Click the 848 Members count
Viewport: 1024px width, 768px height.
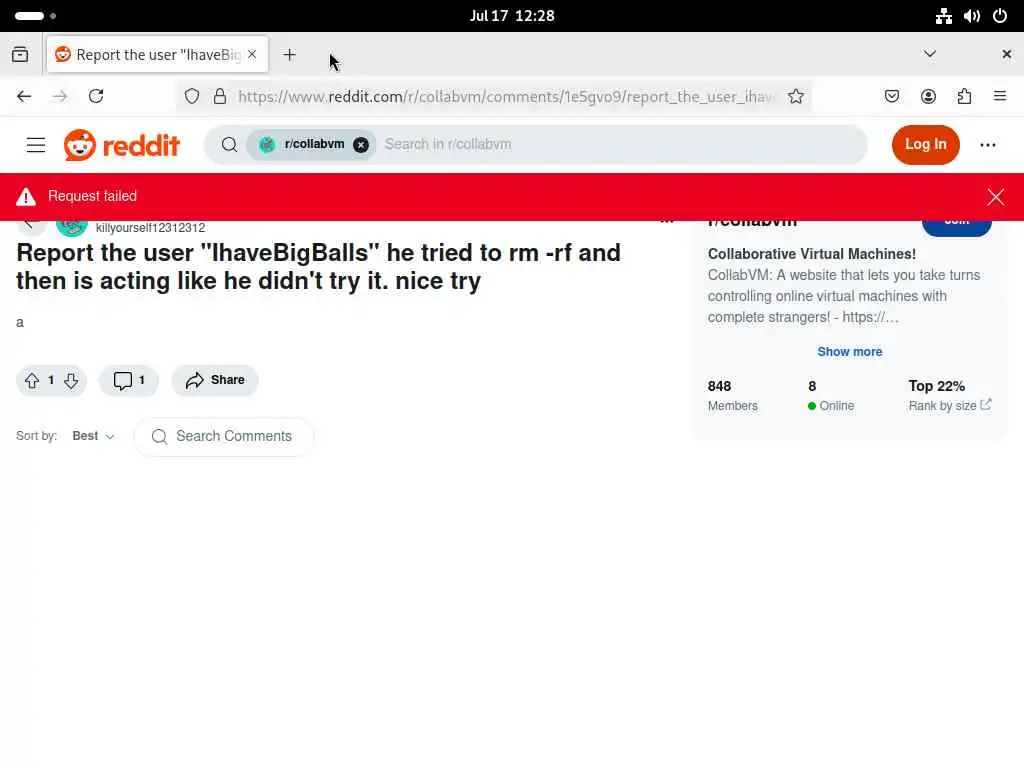(733, 396)
